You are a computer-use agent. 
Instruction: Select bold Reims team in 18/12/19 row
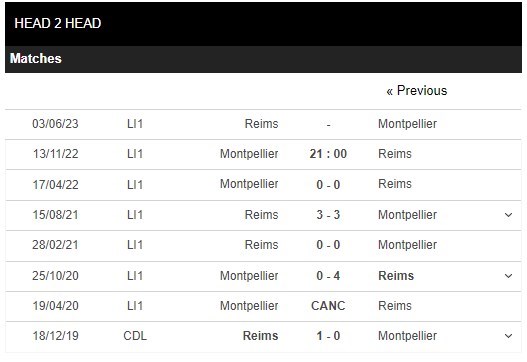click(260, 336)
